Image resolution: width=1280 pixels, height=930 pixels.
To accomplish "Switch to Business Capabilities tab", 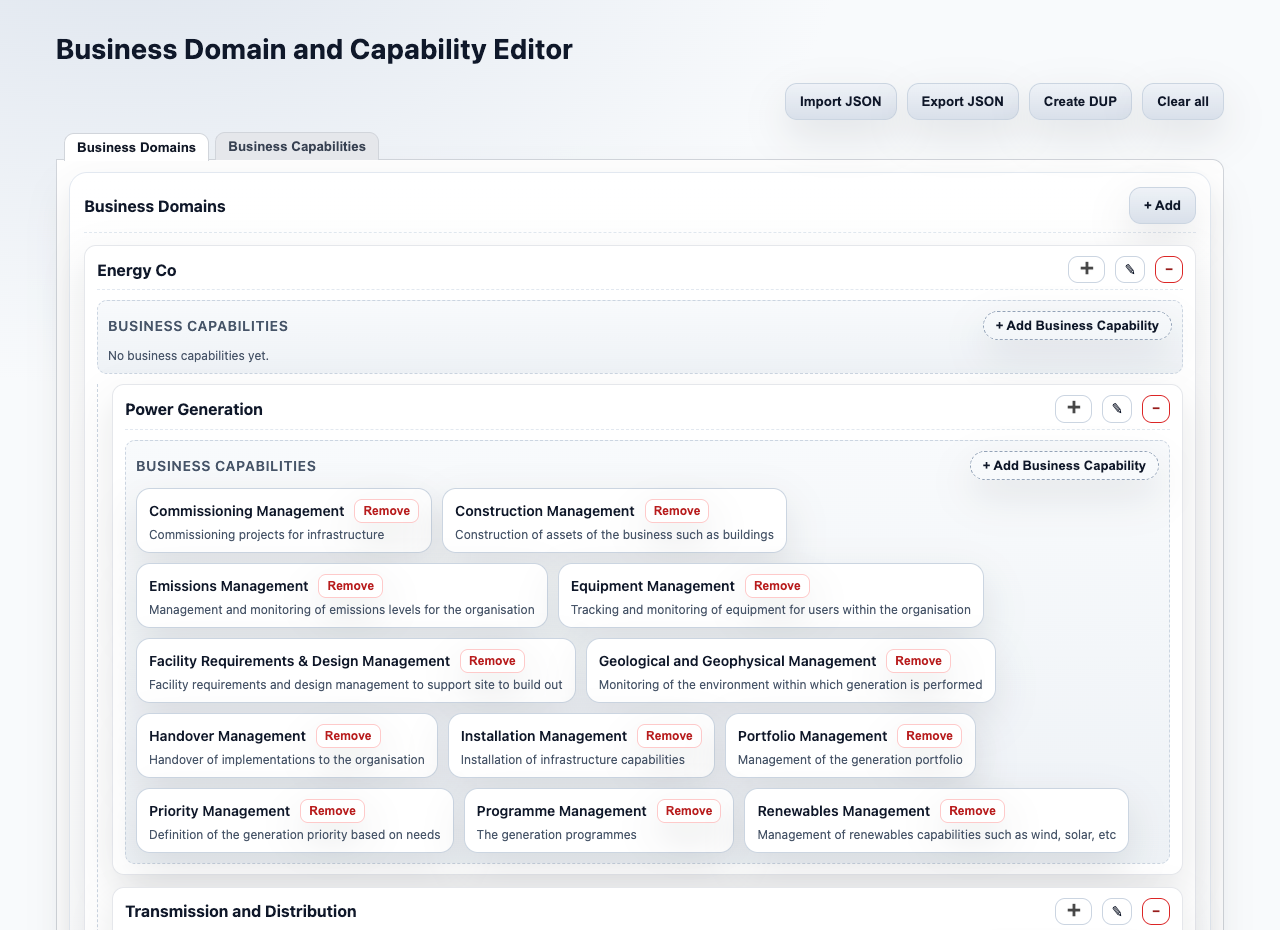I will click(x=297, y=146).
